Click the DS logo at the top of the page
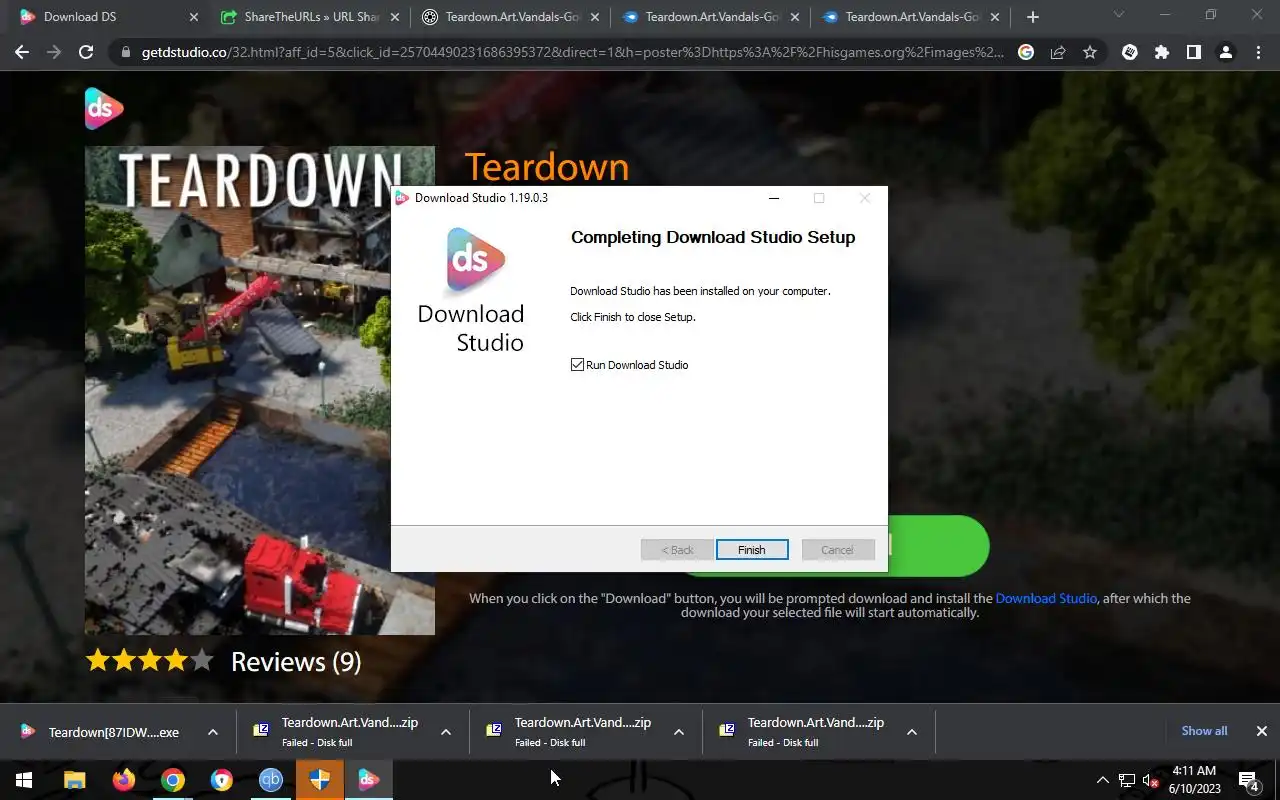This screenshot has height=800, width=1280. (x=104, y=109)
